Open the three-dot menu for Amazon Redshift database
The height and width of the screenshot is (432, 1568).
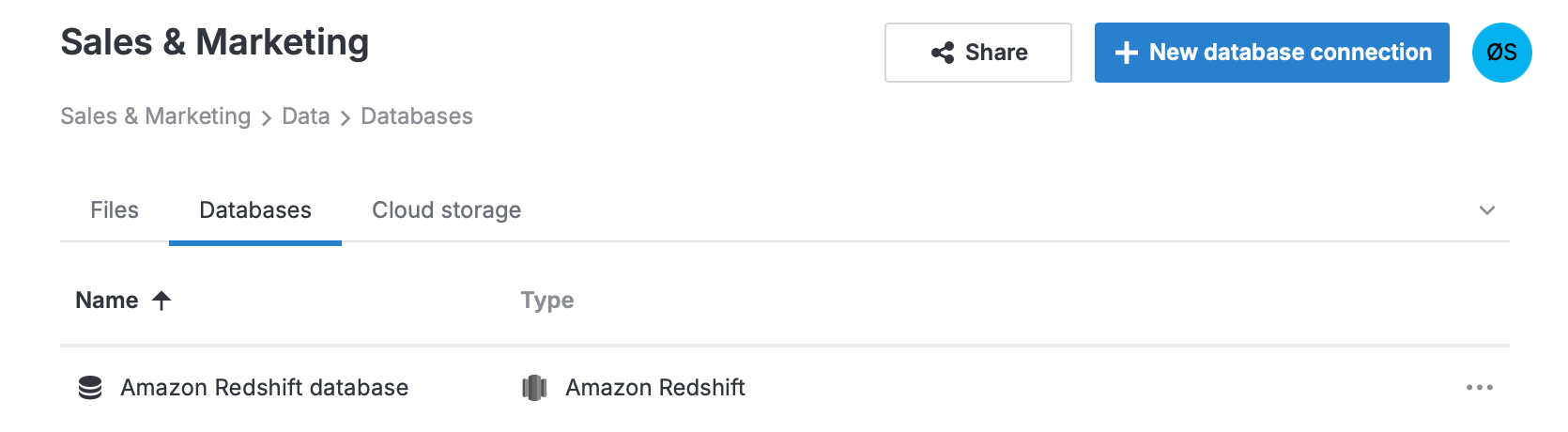[x=1479, y=388]
